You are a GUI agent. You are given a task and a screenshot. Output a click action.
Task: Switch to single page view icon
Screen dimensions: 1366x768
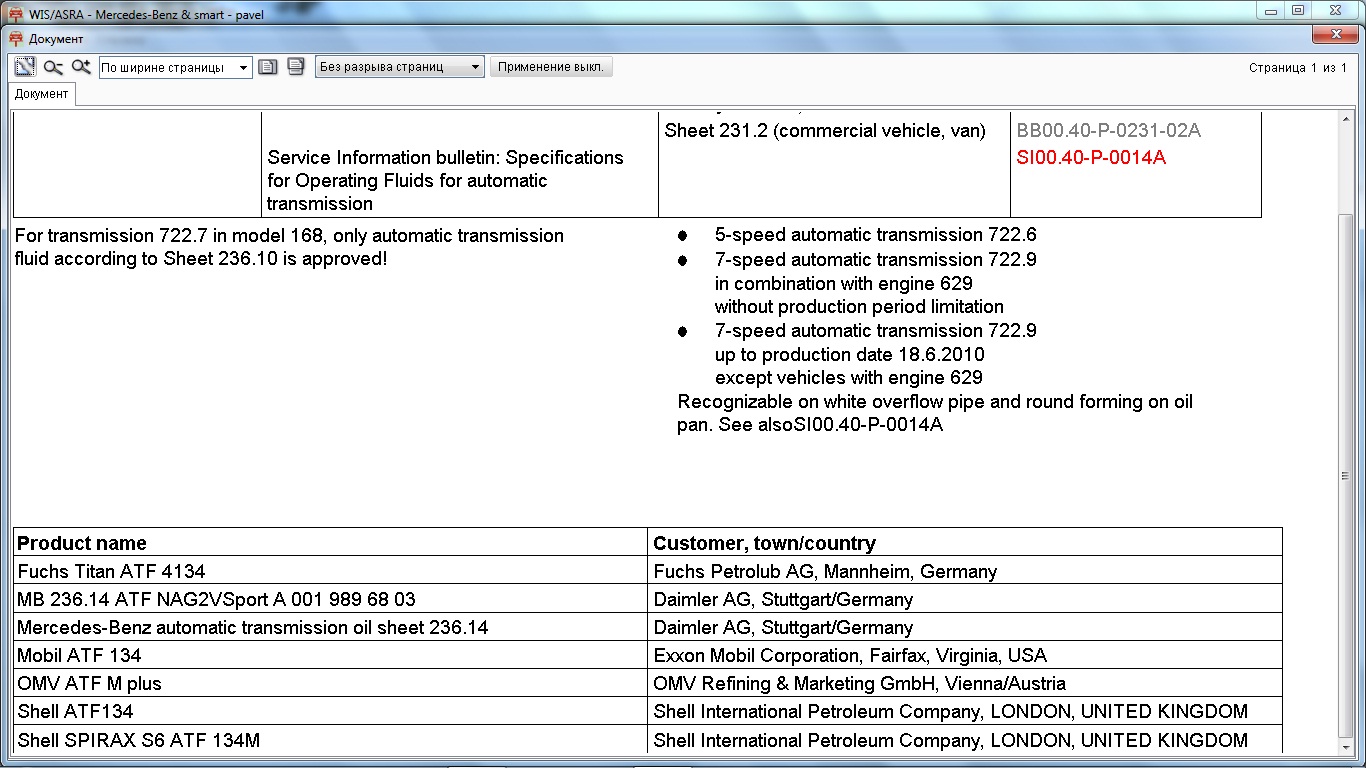267,67
